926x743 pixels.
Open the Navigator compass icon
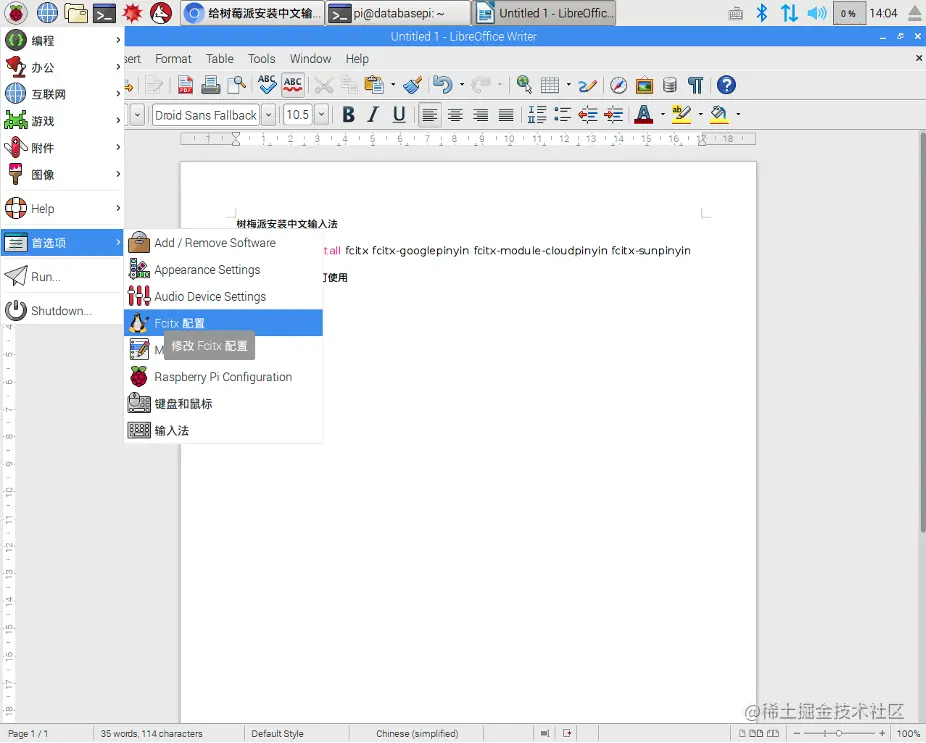[618, 85]
